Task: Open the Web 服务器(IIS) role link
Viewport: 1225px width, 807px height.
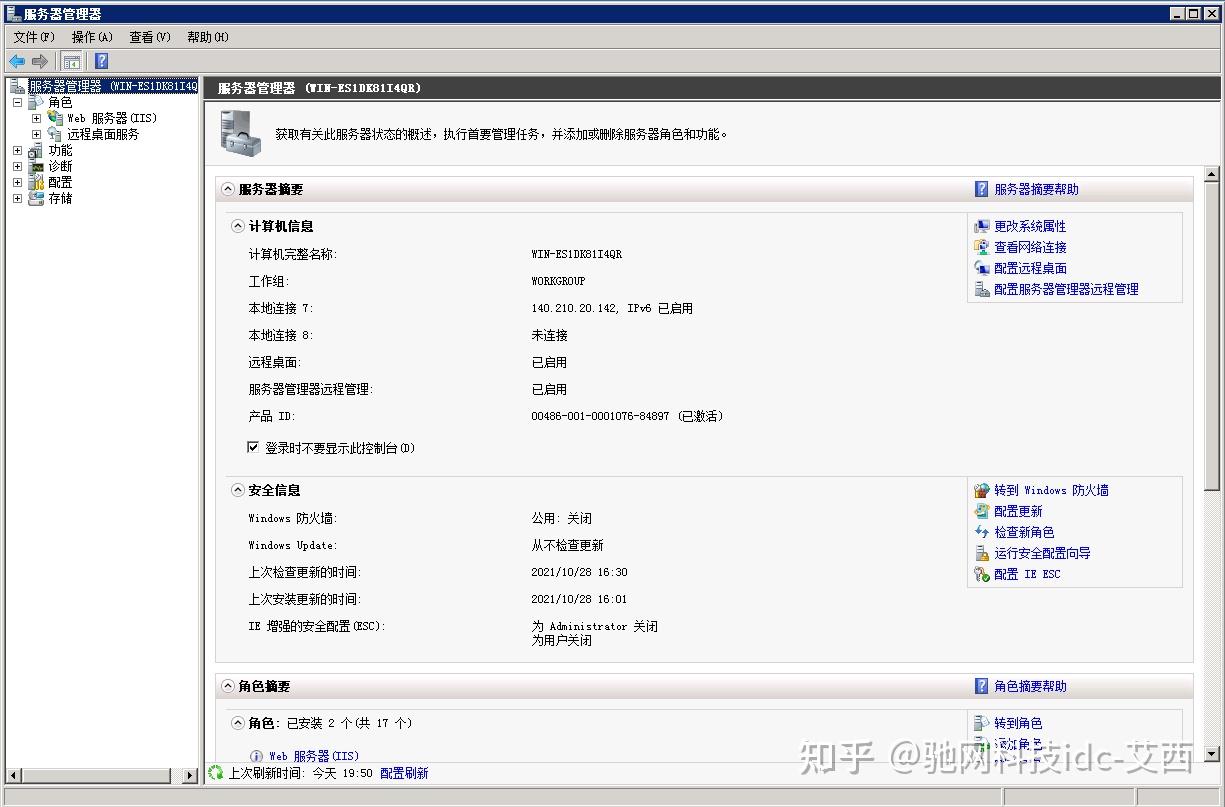Action: 314,756
